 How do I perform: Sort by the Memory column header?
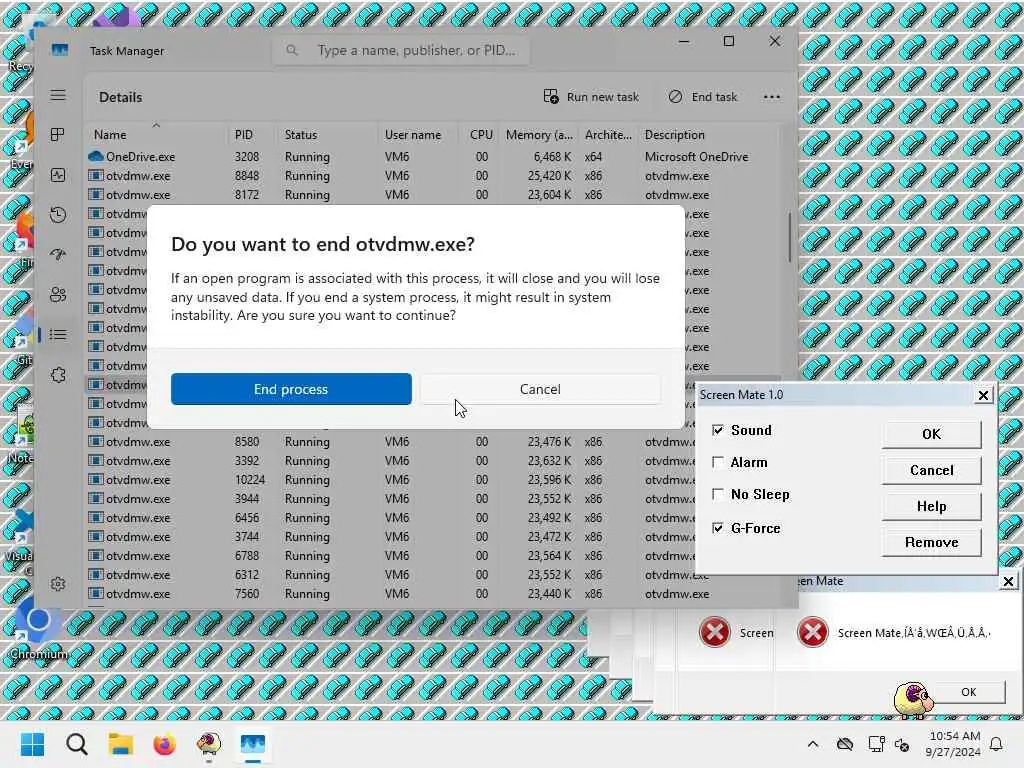click(x=539, y=135)
